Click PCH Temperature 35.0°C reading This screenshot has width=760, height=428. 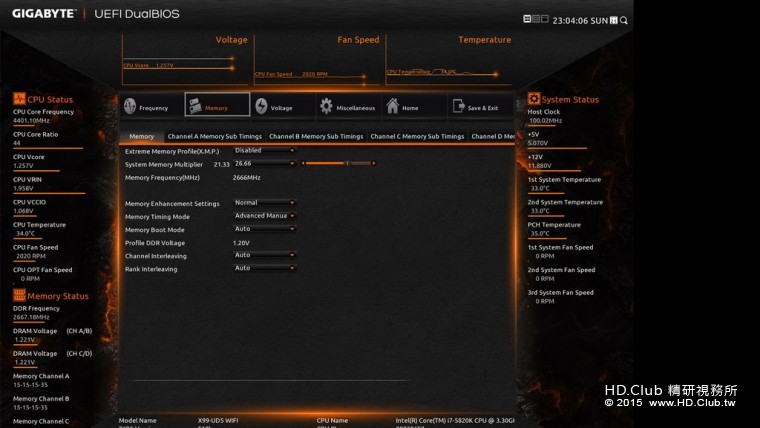pos(540,233)
